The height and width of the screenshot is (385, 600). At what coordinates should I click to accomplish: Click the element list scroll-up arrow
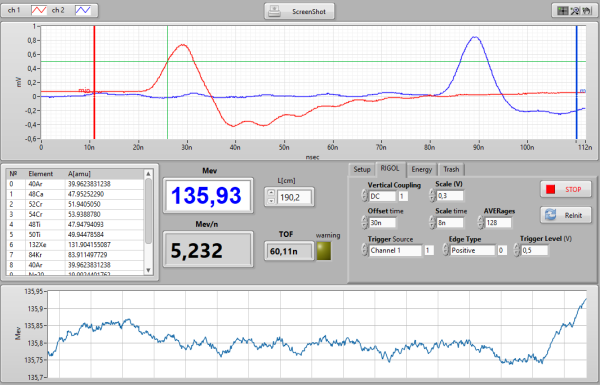tap(149, 174)
